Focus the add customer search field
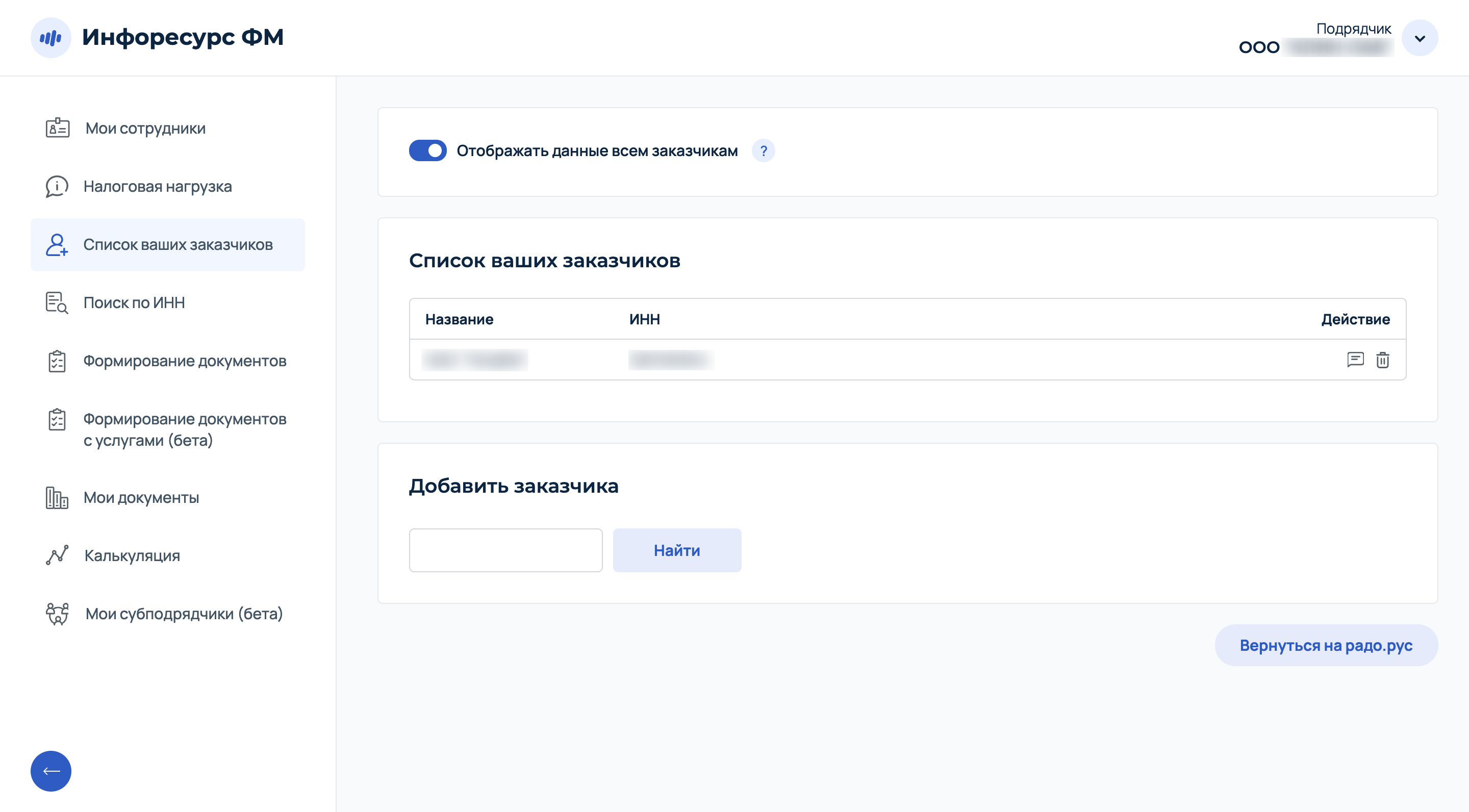 coord(505,550)
